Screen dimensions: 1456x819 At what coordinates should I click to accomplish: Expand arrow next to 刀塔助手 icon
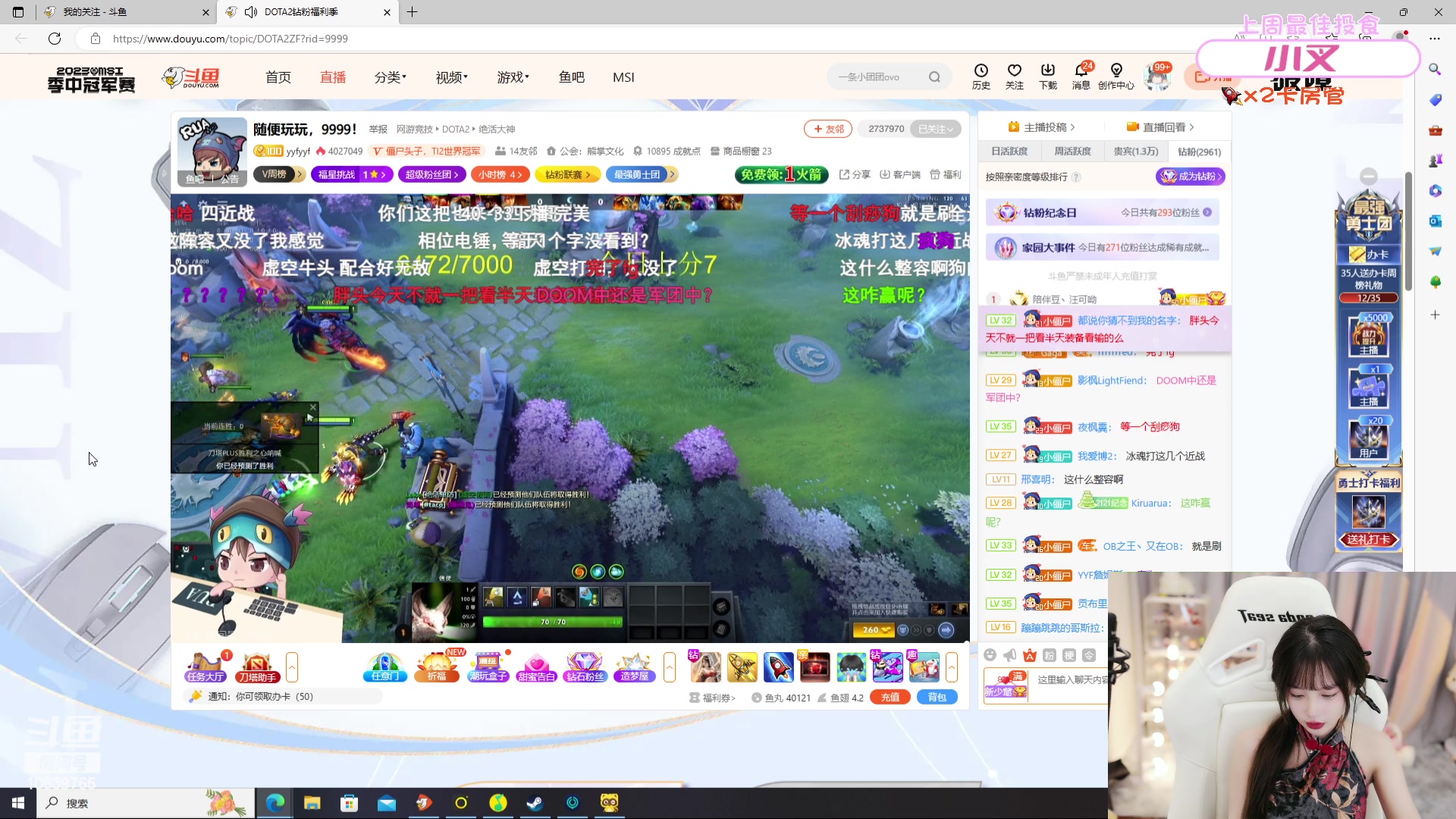pos(292,667)
